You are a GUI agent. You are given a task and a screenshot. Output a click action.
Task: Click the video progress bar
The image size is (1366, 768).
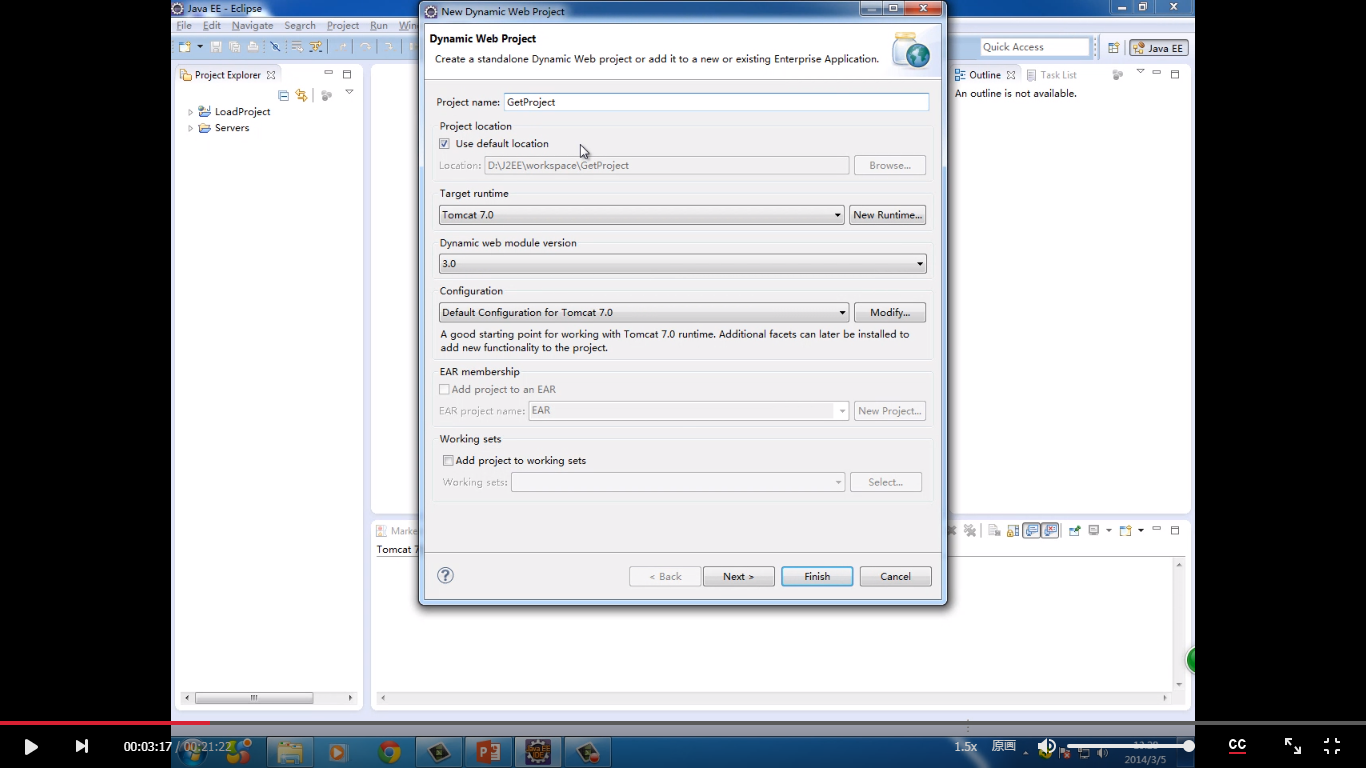[x=683, y=722]
